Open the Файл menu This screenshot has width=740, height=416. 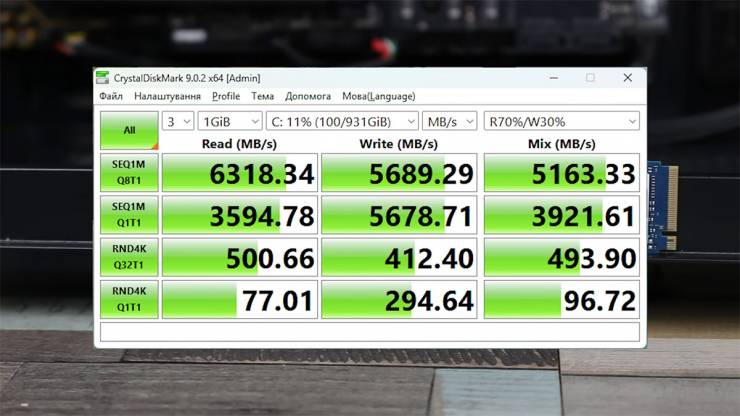[x=111, y=96]
